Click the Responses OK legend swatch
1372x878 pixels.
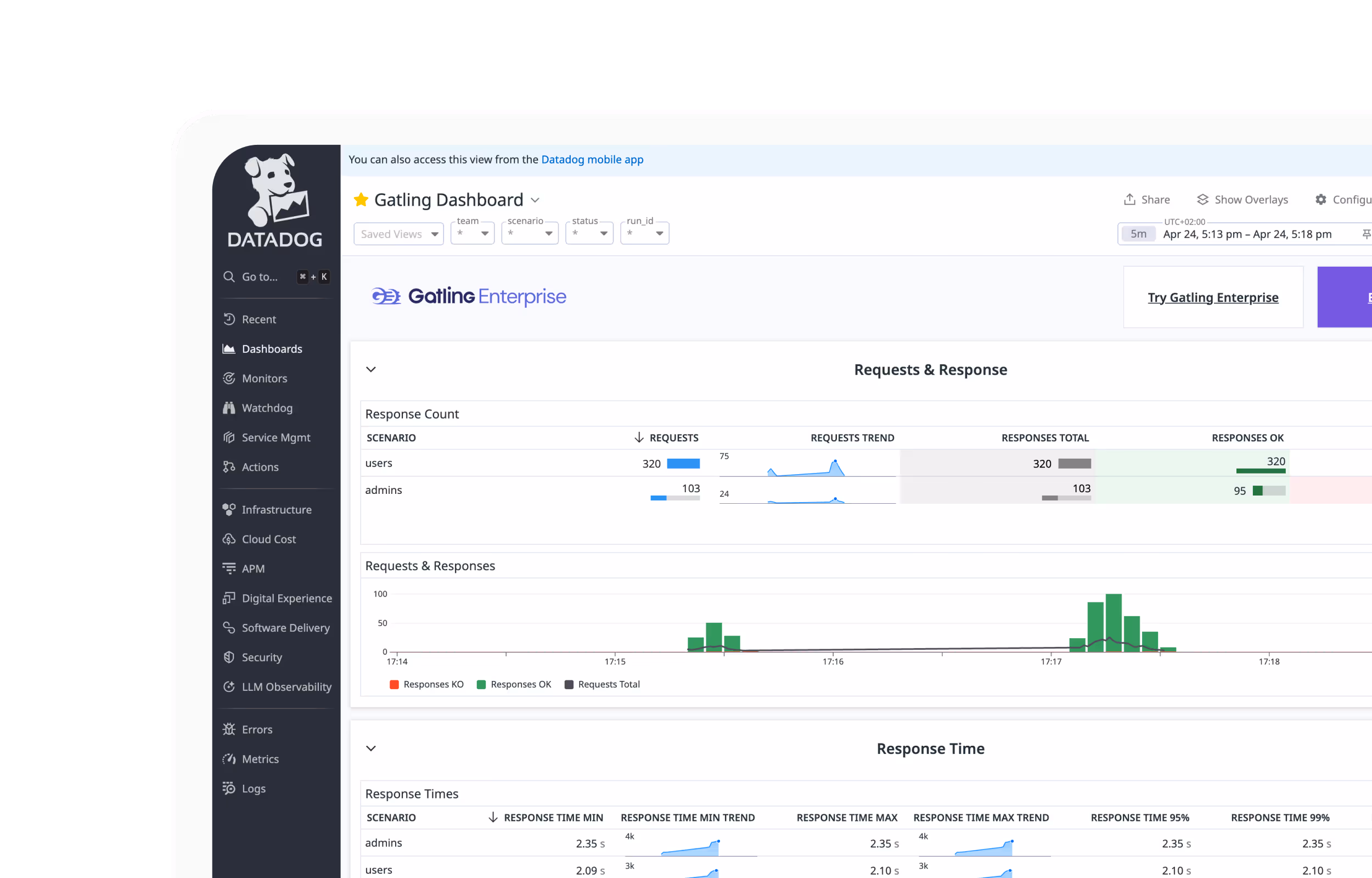point(481,685)
